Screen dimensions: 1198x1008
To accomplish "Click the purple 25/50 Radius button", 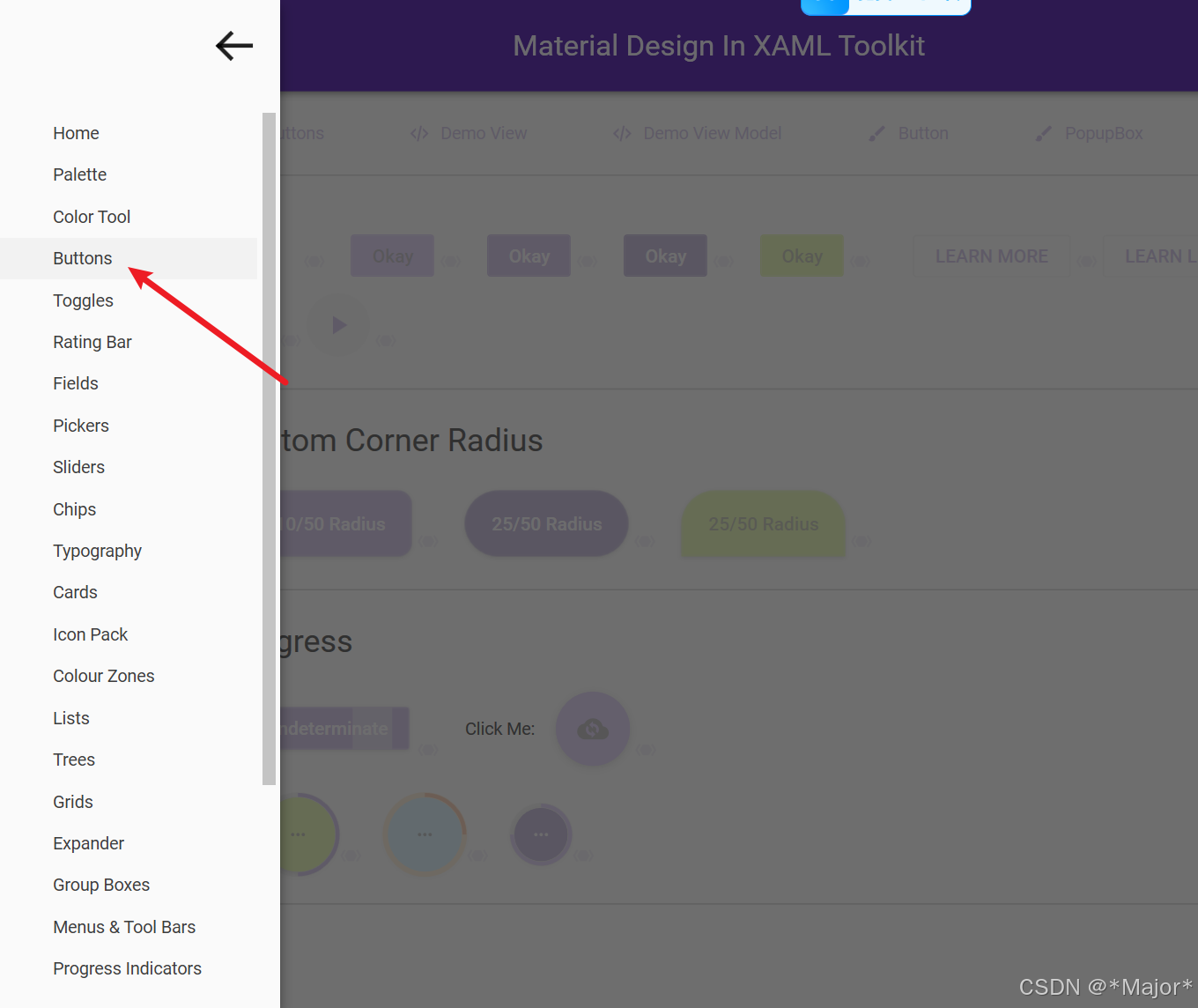I will coord(546,523).
